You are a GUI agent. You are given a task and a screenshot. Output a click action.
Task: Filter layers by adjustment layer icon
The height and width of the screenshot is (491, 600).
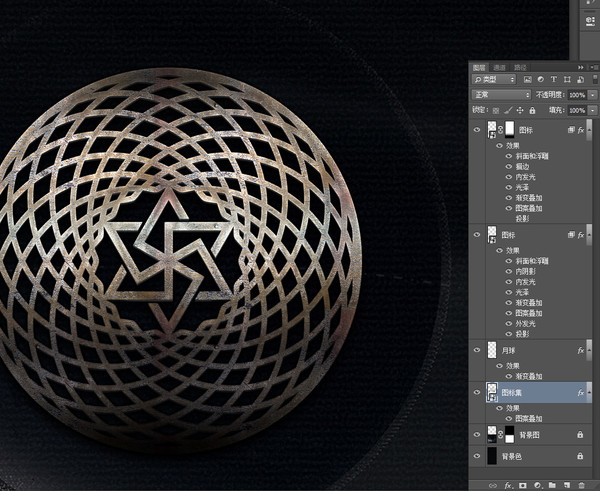pyautogui.click(x=541, y=79)
